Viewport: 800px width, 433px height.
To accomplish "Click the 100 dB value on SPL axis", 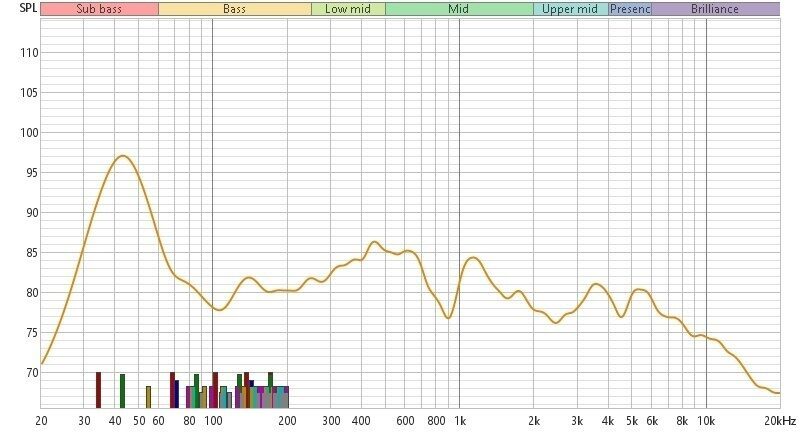I will [29, 133].
